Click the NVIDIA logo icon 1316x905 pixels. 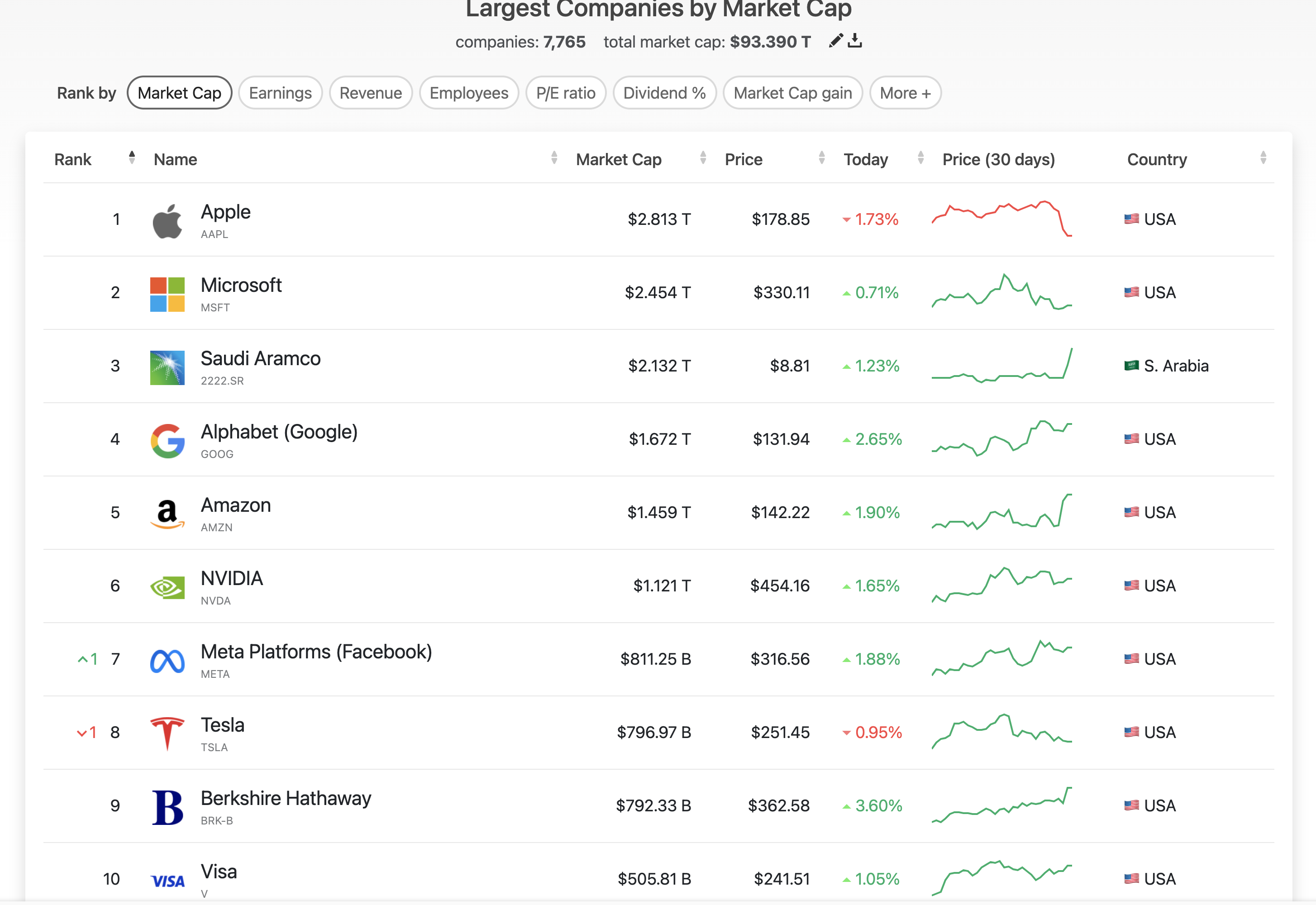167,587
